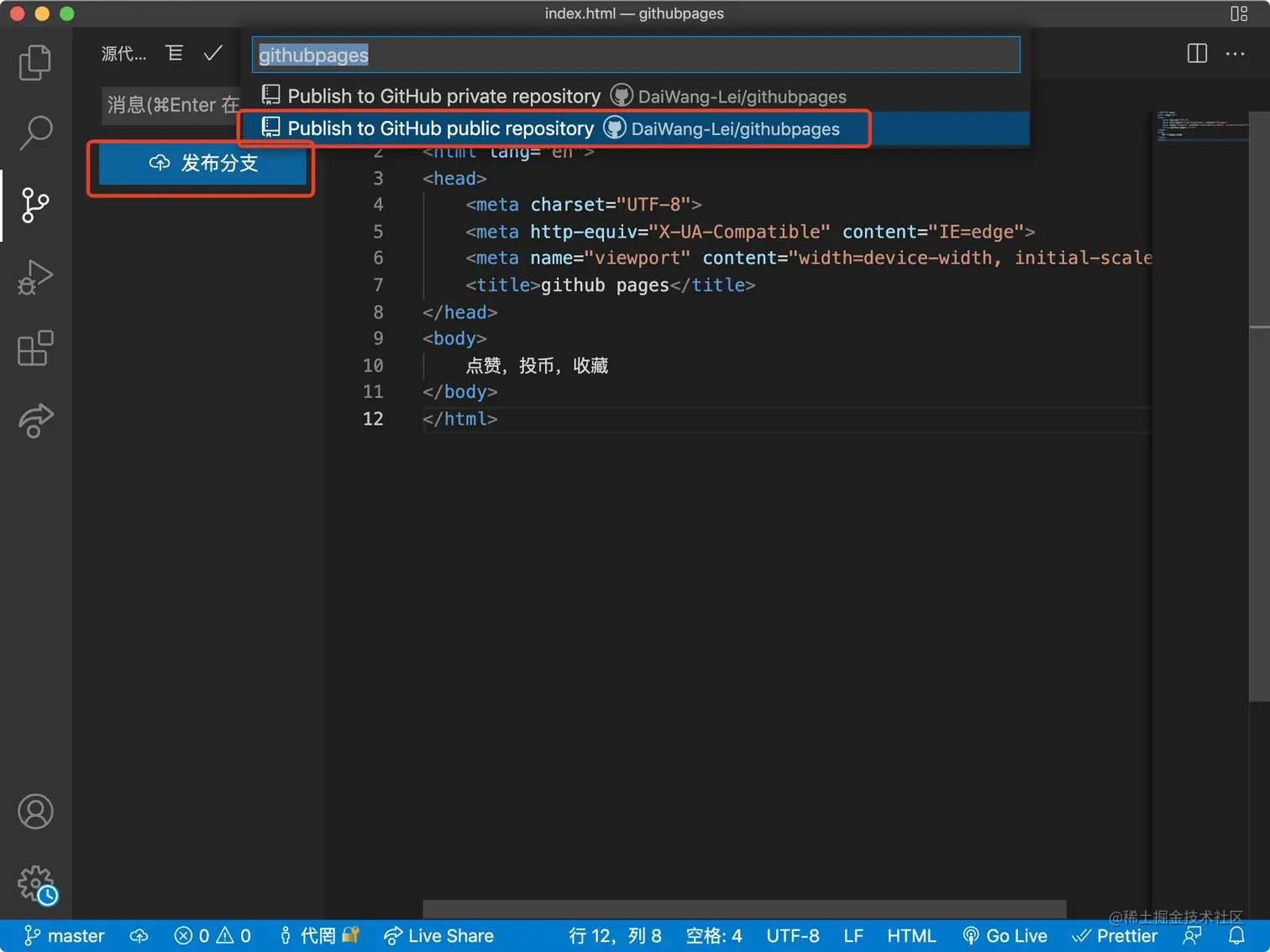
Task: Click the opening <body> tag
Action: pos(454,338)
